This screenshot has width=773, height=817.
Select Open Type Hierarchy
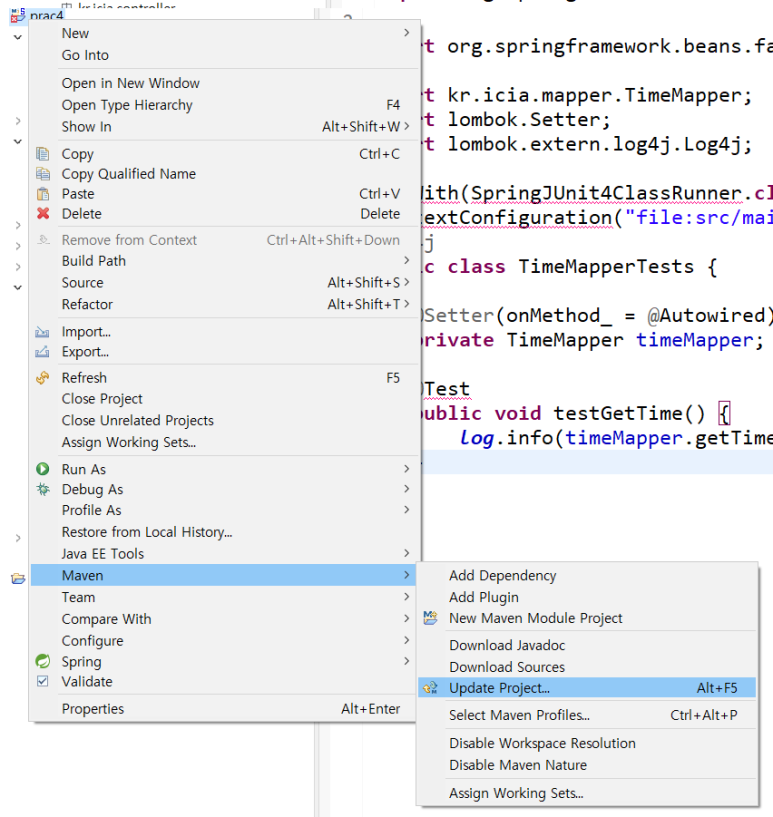tap(224, 105)
